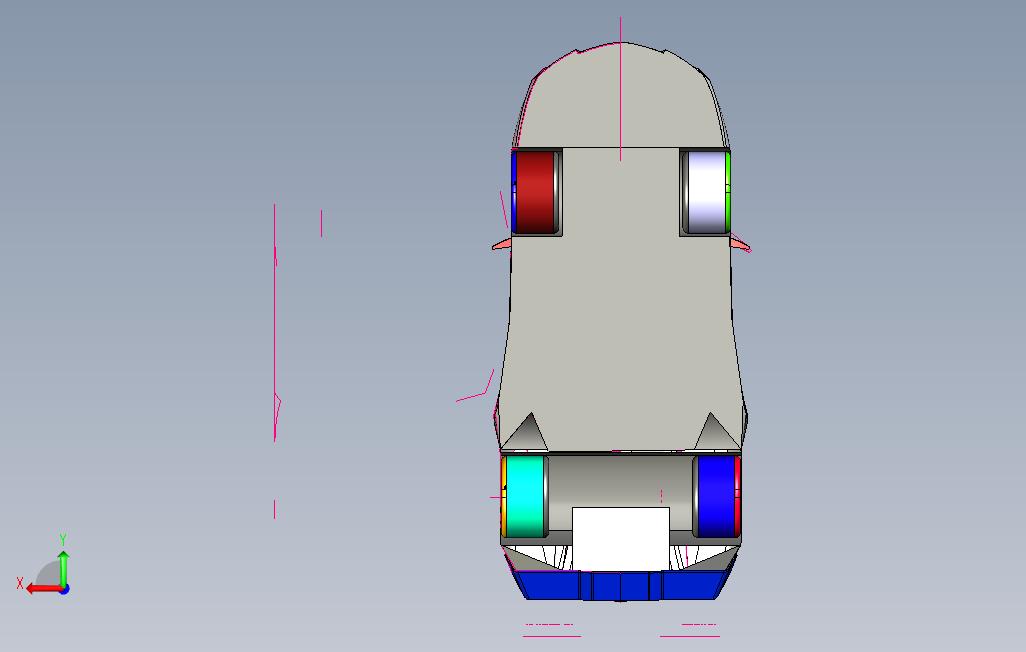Viewport: 1026px width, 652px height.
Task: Select the blue rear wheel of car
Action: (716, 496)
